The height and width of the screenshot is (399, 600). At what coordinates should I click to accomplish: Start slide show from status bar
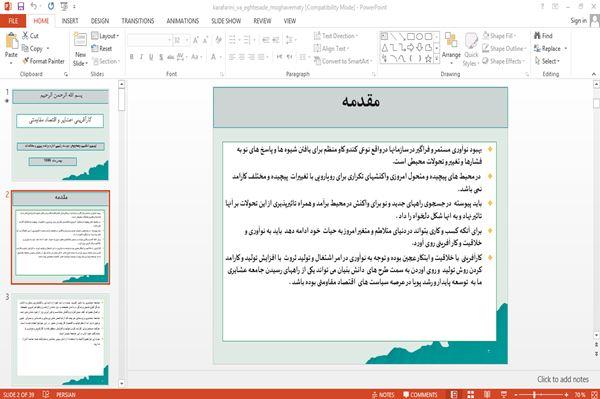504,394
